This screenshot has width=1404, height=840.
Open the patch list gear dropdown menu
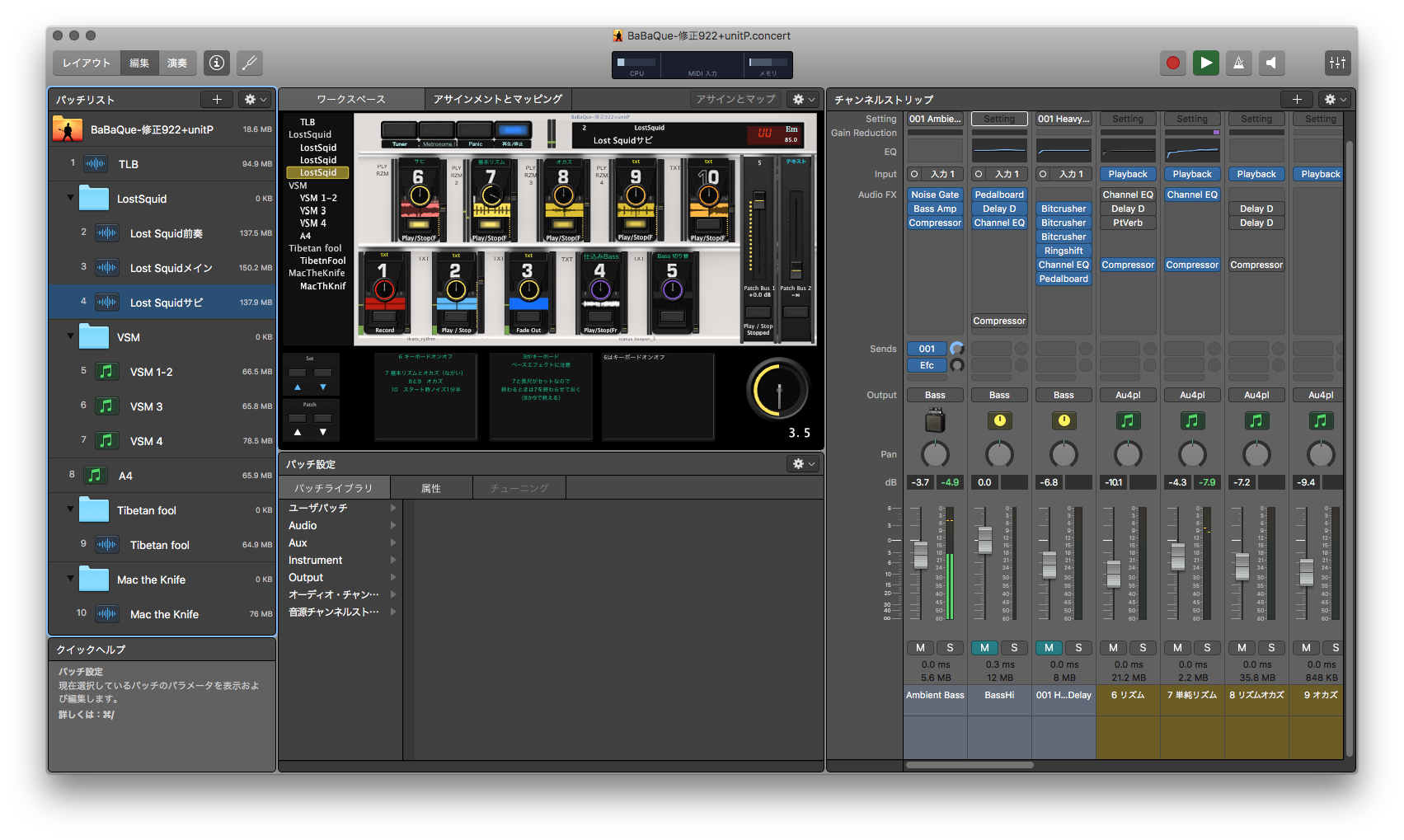(x=256, y=100)
